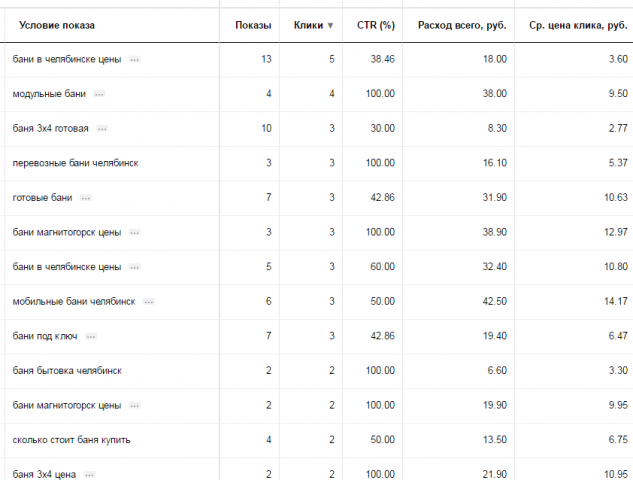Click Расход всего, руб. column header
633x480 pixels.
462,25
